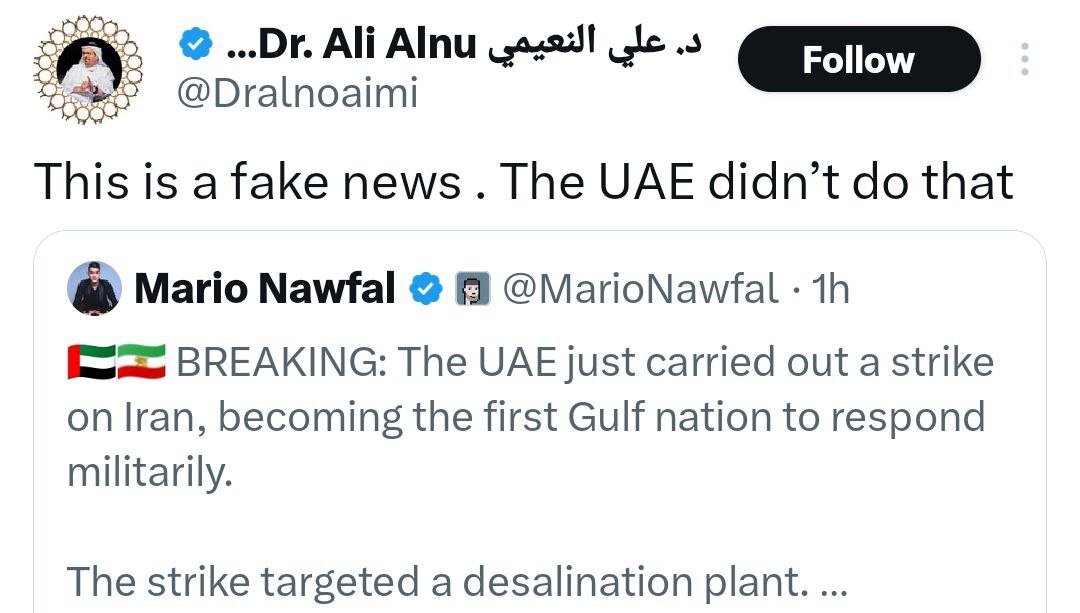Click Mario Nawfal's blue verified checkmark
1080x613 pixels.
[426, 288]
